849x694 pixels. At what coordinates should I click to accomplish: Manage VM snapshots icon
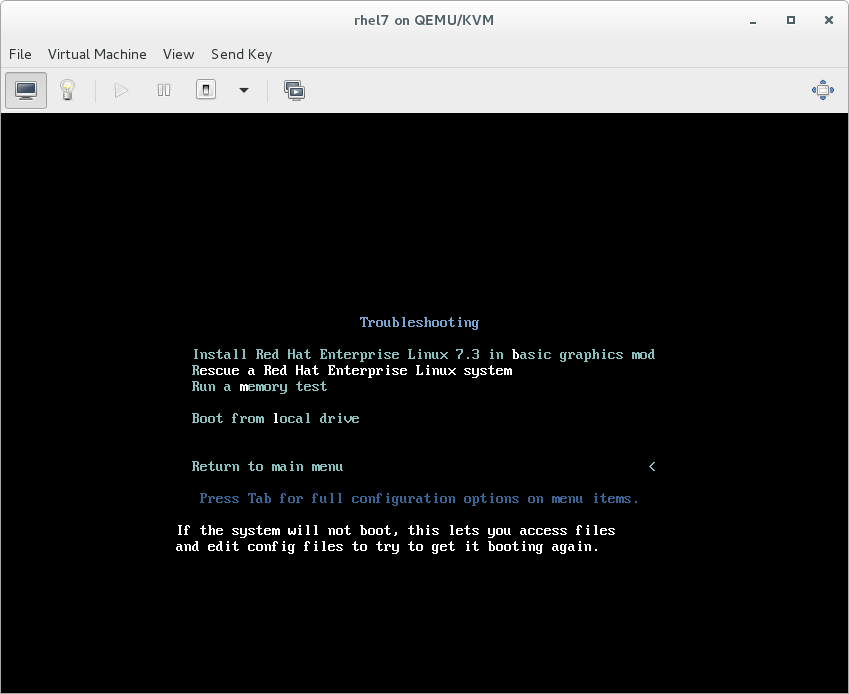(x=295, y=90)
